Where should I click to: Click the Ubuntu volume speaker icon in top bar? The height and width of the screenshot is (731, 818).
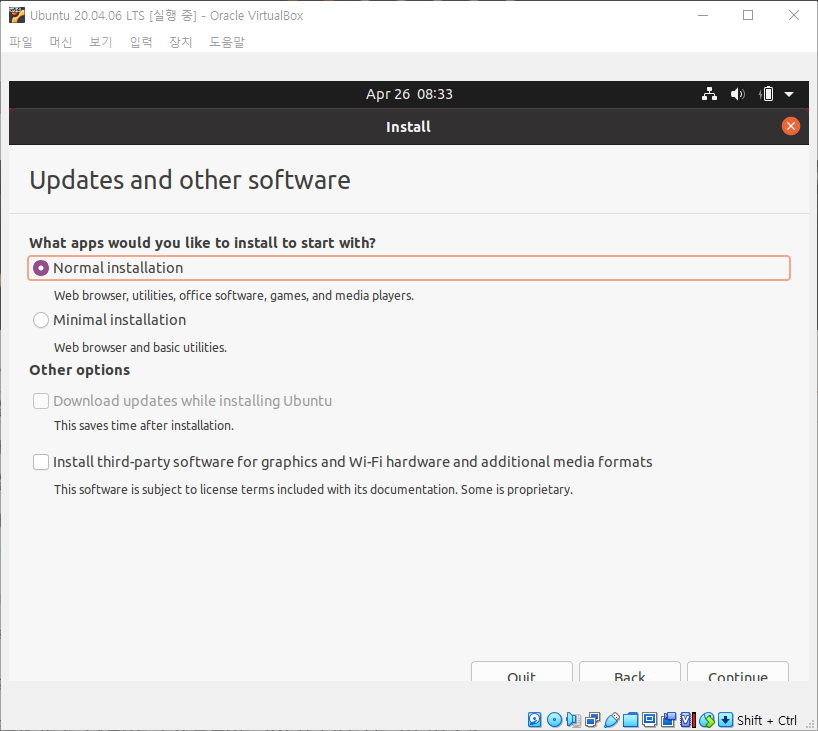pyautogui.click(x=737, y=94)
